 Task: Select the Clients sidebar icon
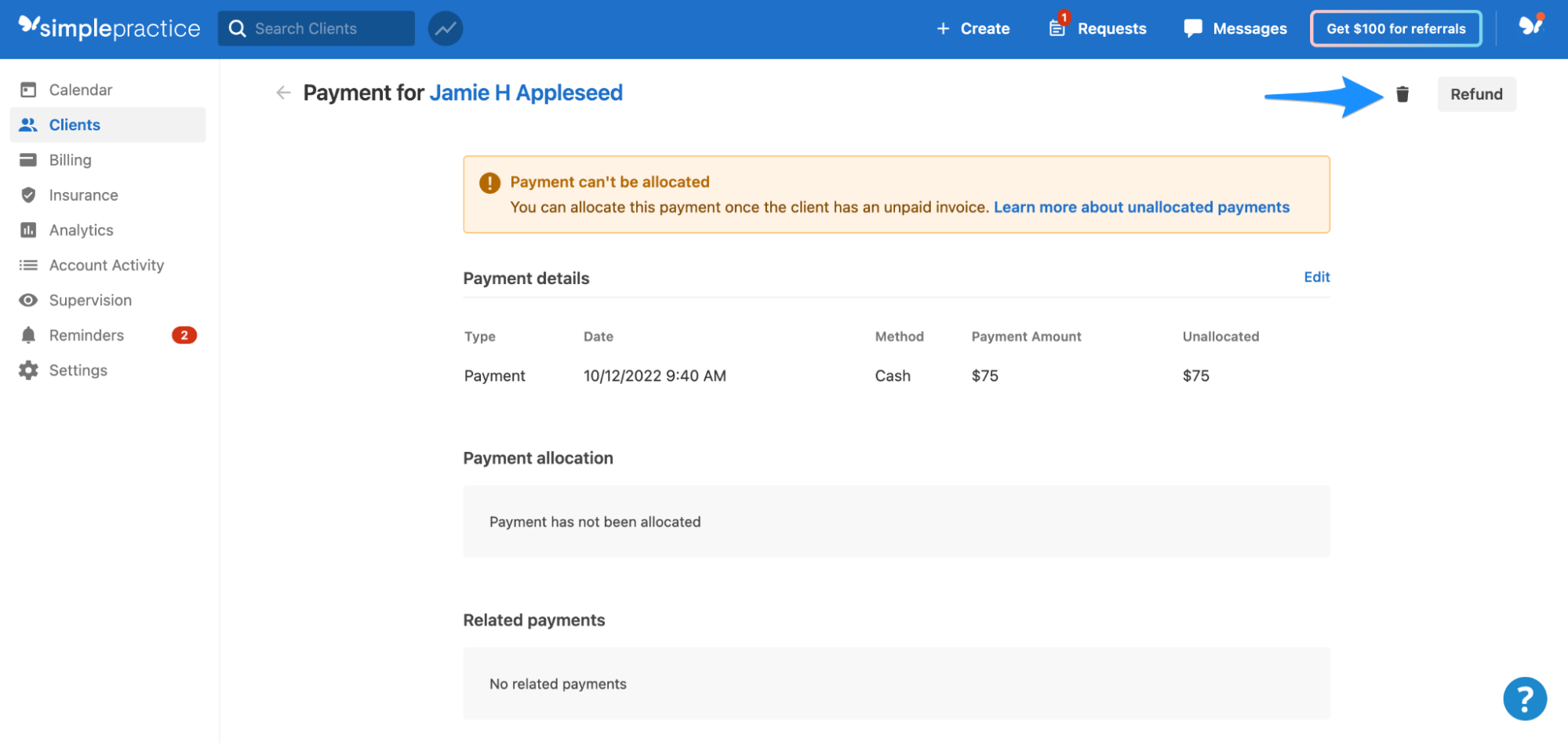tap(75, 124)
